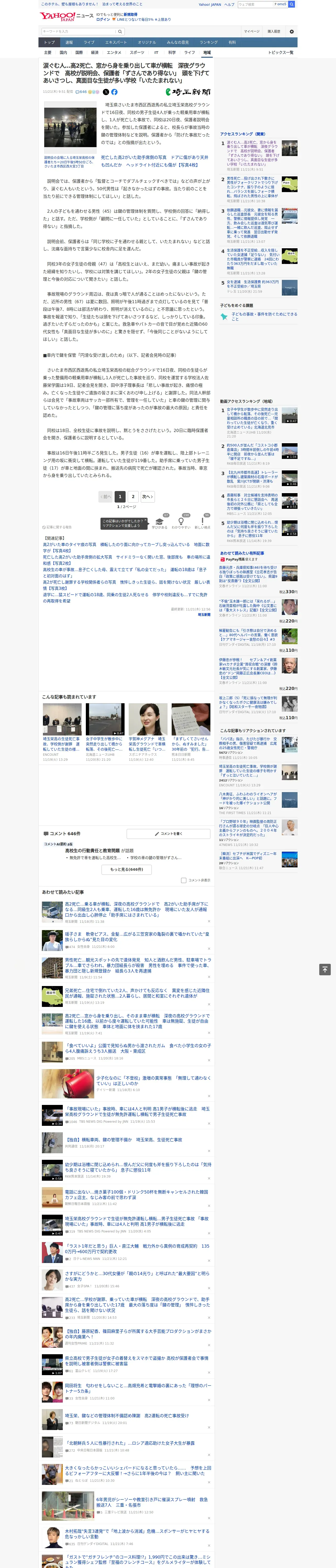Click the 購入履歴 link
Viewport: 336px width, 1568px height.
pos(274,31)
